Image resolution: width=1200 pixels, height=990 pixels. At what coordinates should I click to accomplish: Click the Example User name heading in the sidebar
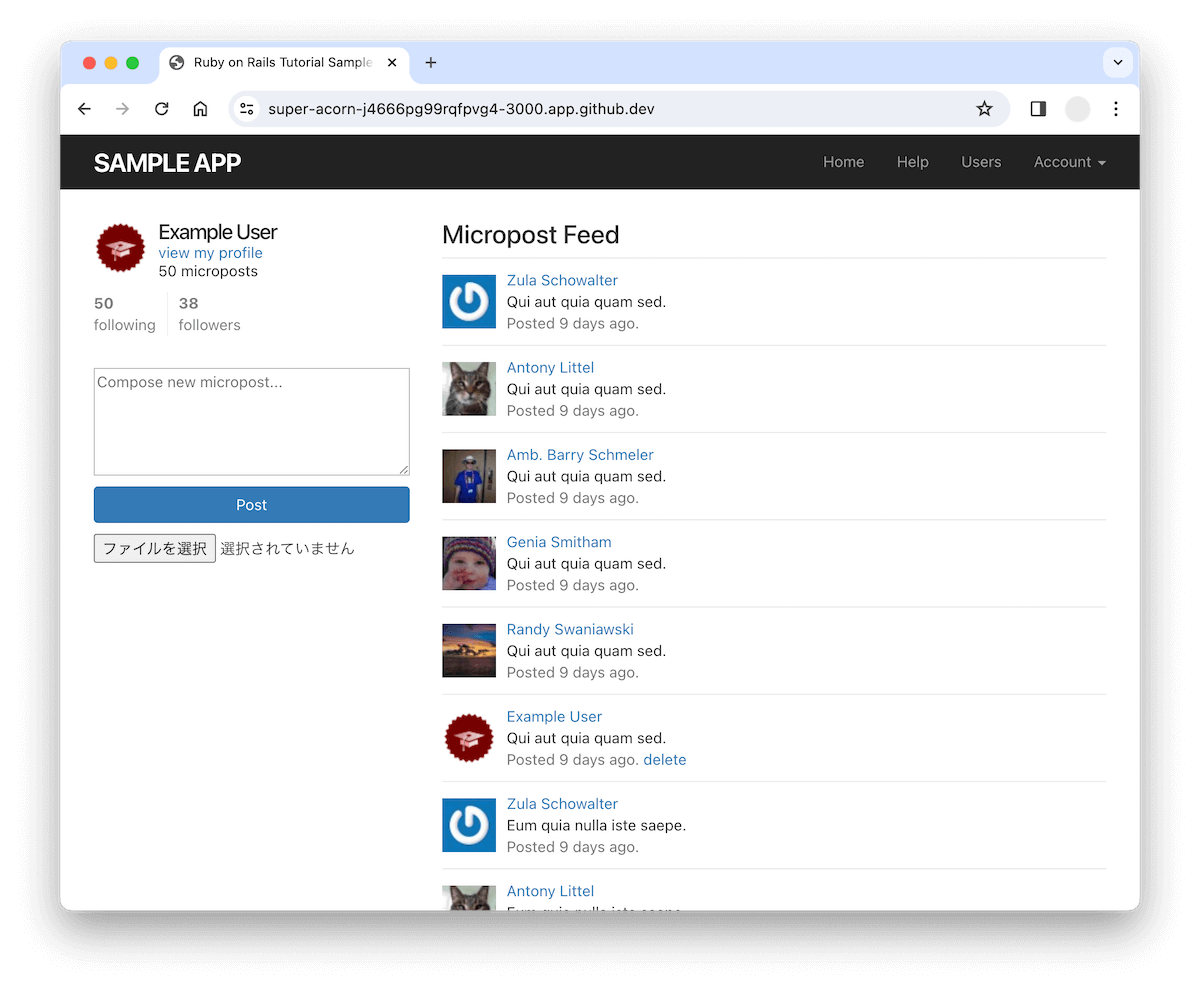[218, 232]
